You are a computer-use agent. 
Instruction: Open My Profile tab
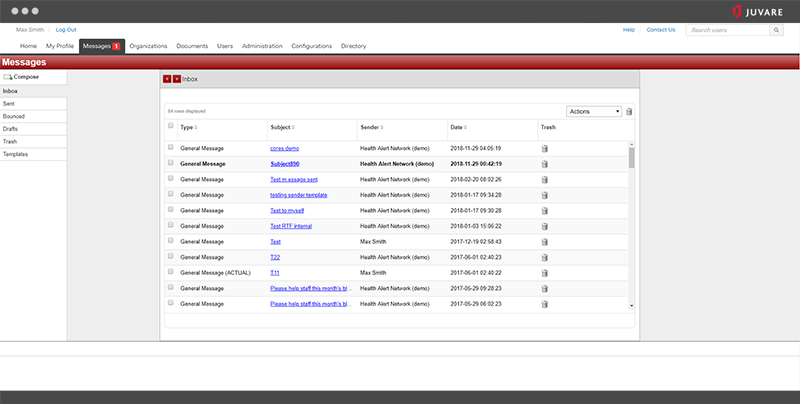[x=60, y=46]
